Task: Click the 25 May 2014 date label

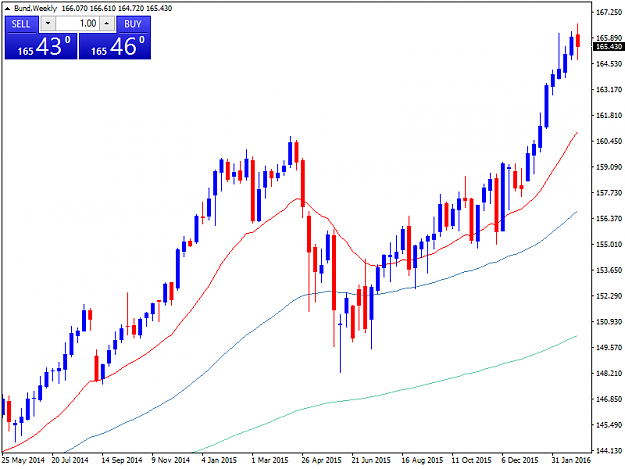Action: (24, 460)
